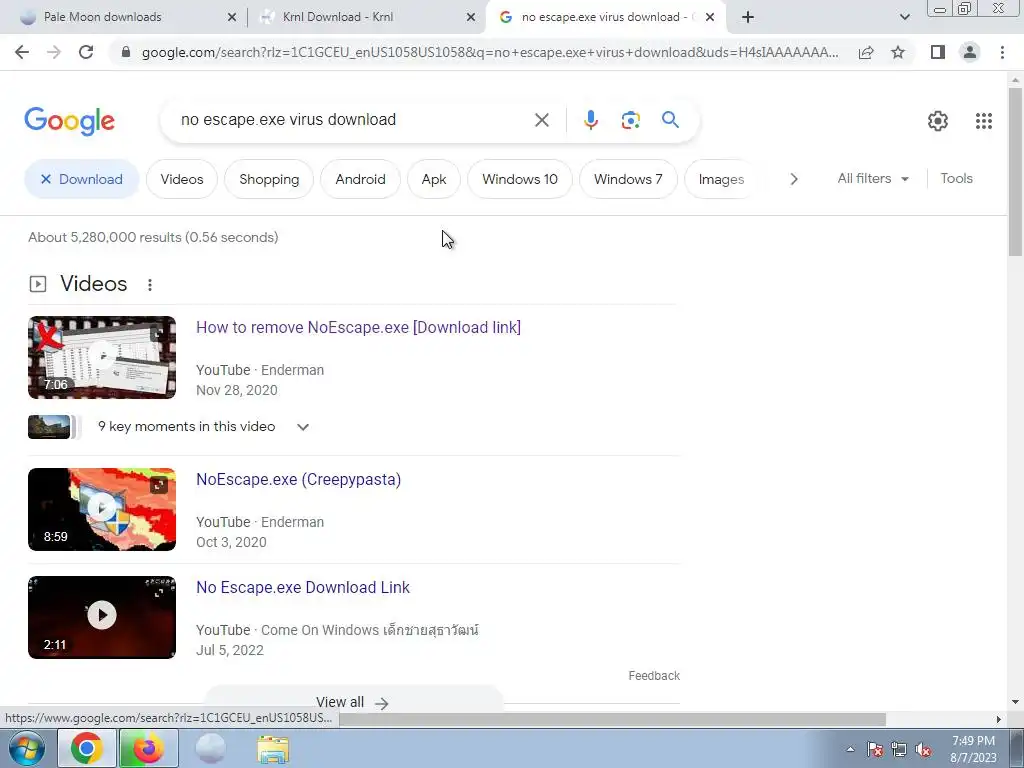This screenshot has height=768, width=1024.
Task: Open the browser side panel
Action: (938, 52)
